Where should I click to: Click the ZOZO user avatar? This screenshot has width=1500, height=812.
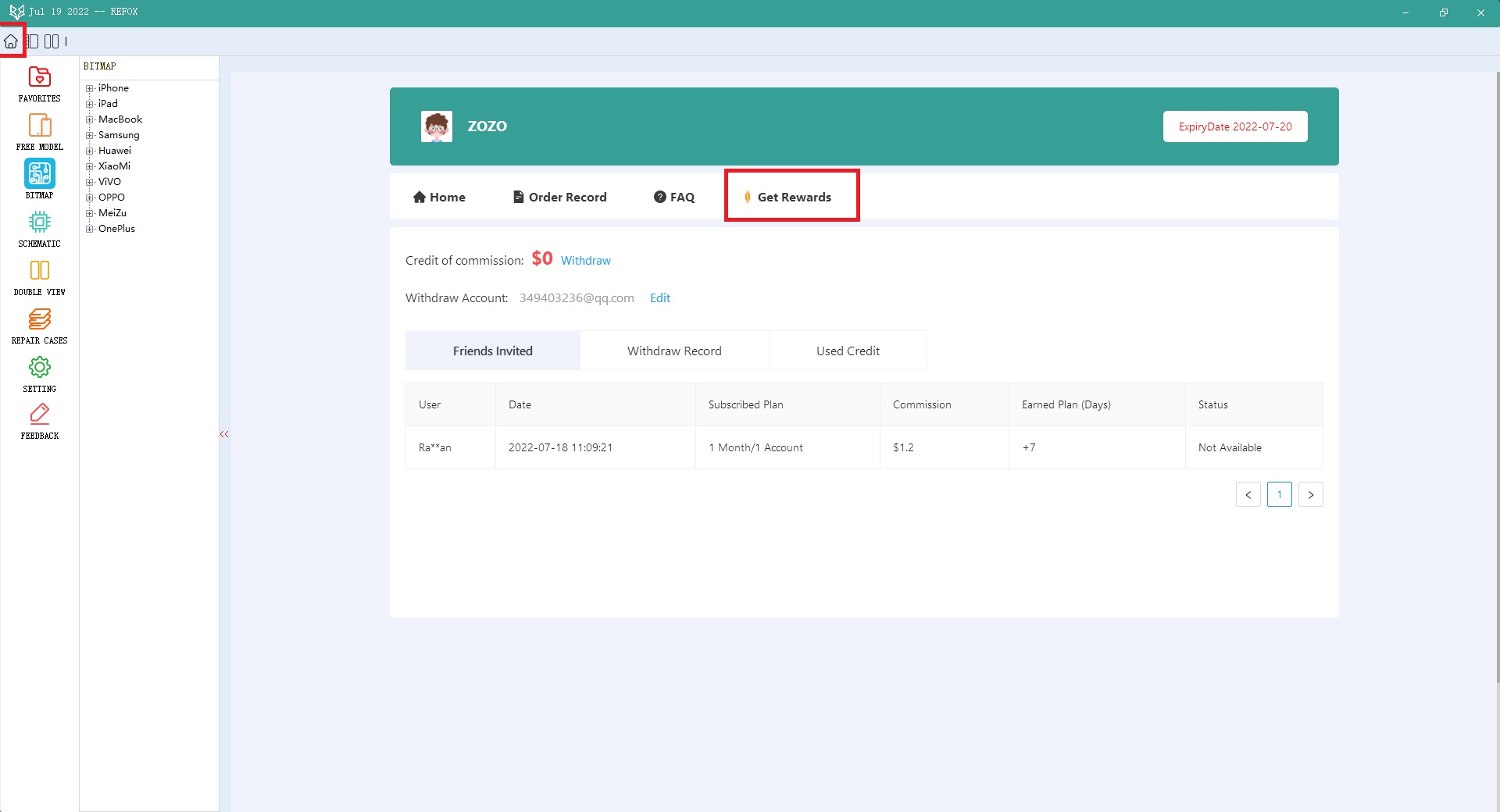437,126
